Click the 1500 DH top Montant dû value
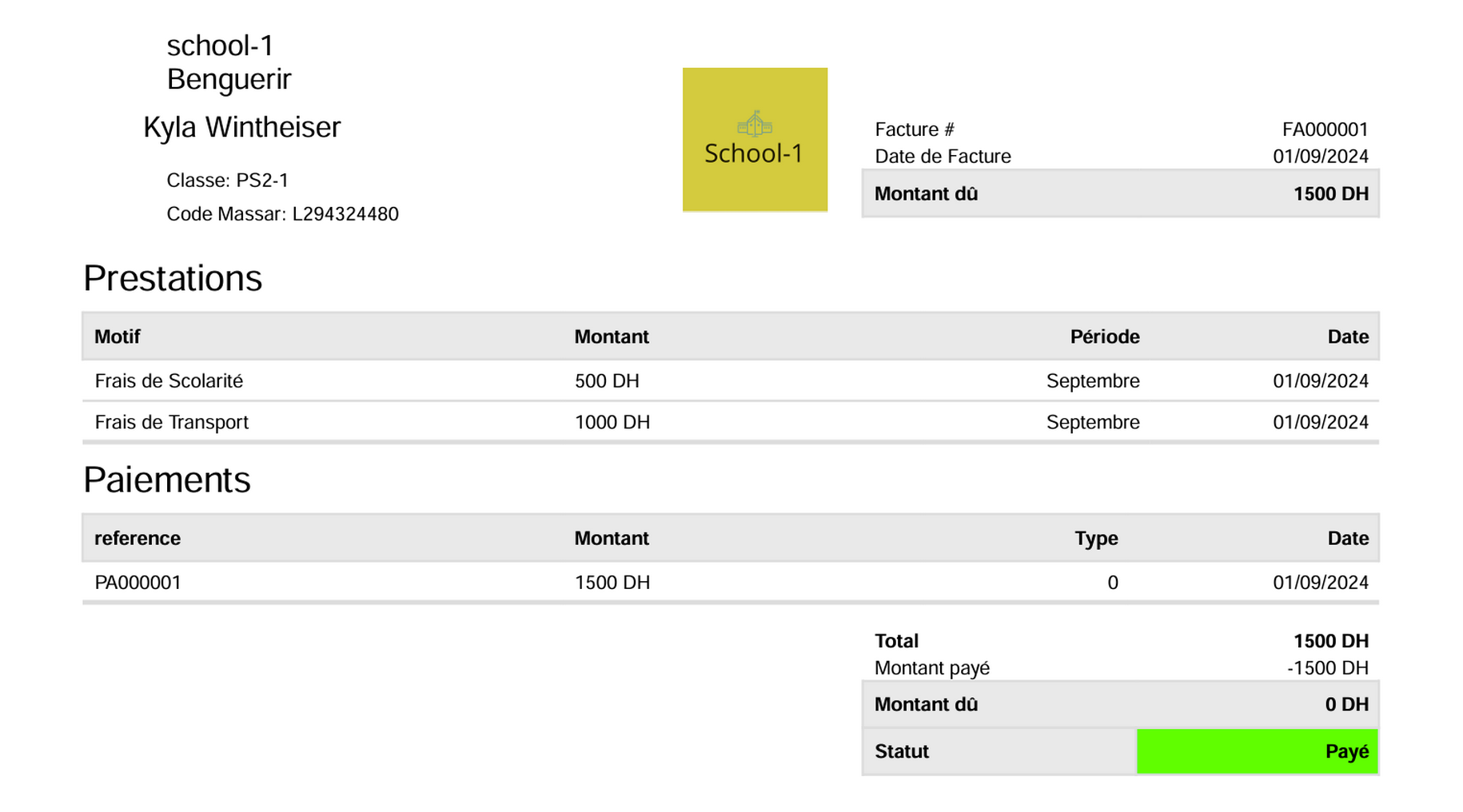 pos(1330,194)
